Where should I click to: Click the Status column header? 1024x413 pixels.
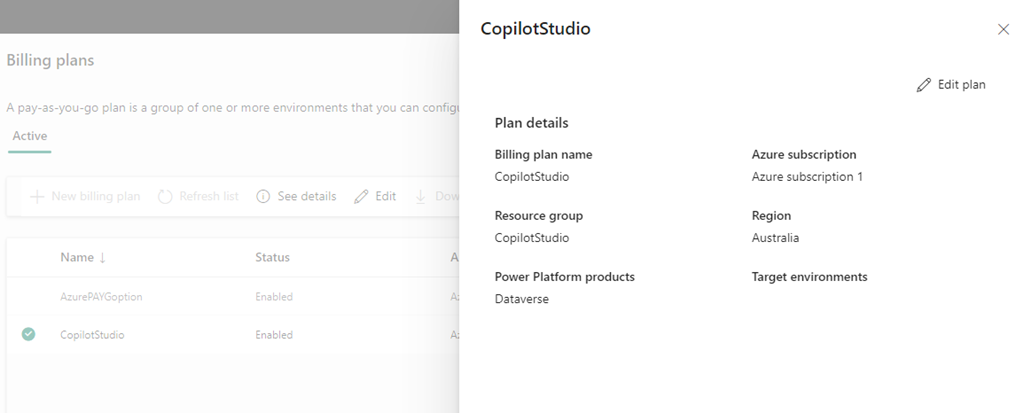(272, 257)
